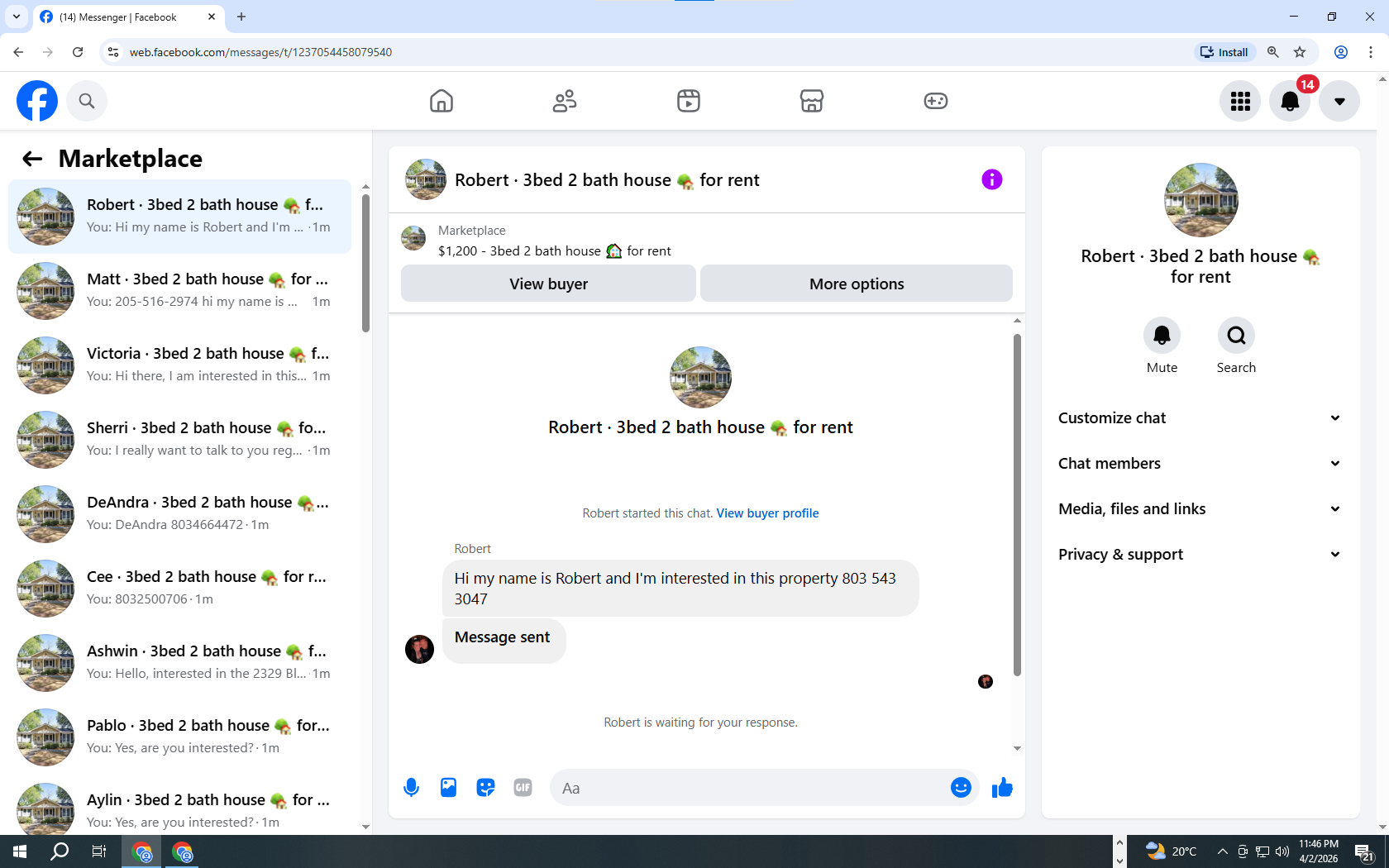Click the $1,200 listing title in the header
Image resolution: width=1389 pixels, height=868 pixels.
[x=555, y=251]
